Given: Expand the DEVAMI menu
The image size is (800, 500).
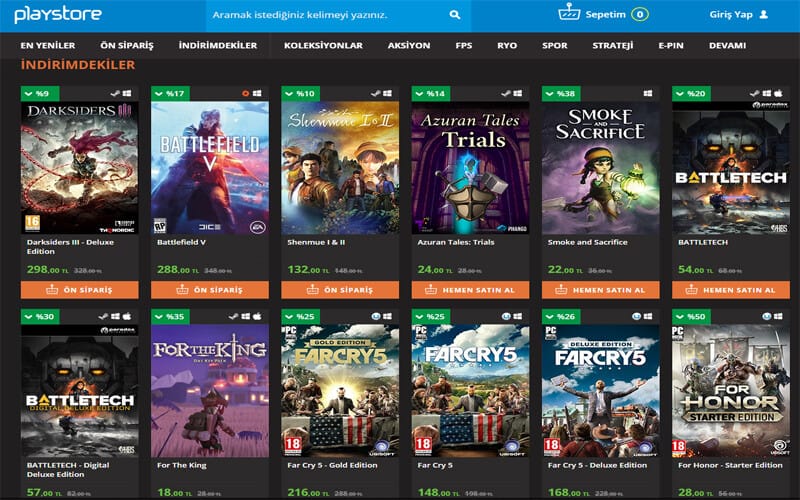Looking at the screenshot, I should 728,45.
